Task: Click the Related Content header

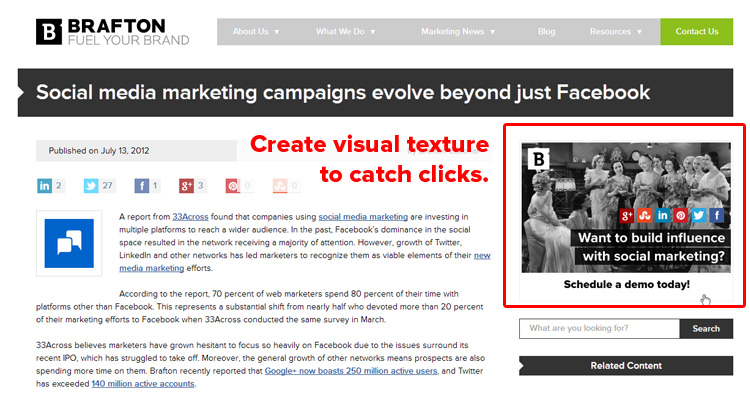Action: 626,366
